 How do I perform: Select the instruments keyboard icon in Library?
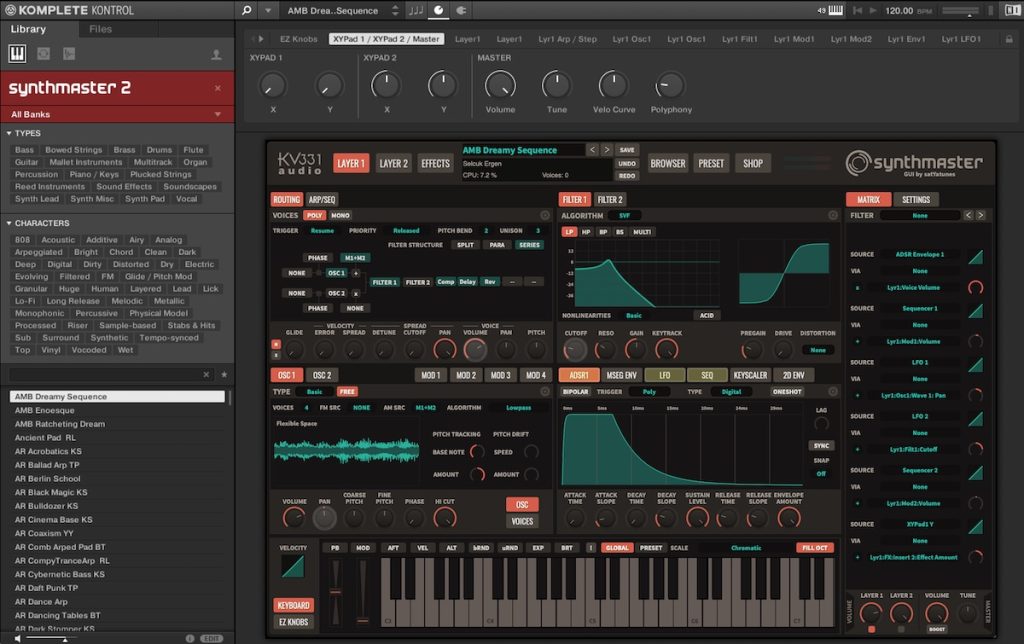(17, 54)
